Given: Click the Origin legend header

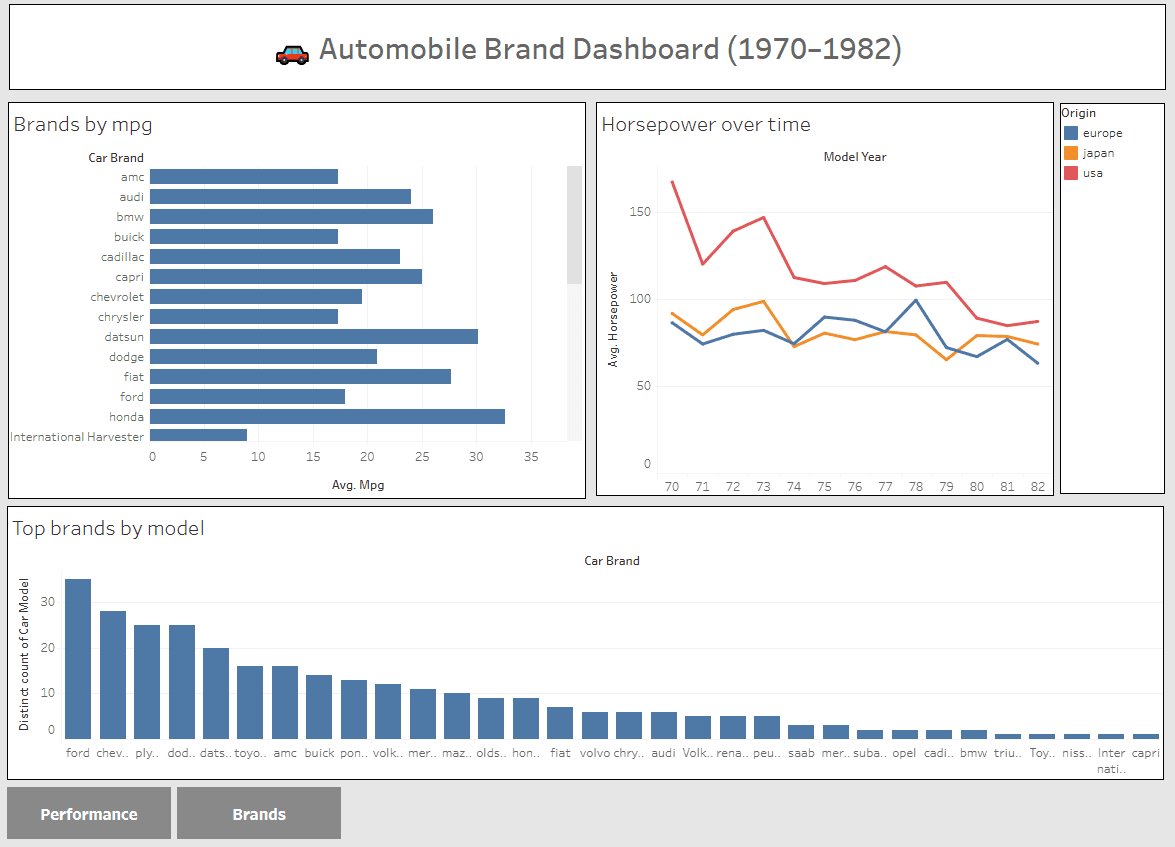Looking at the screenshot, I should (x=1079, y=113).
